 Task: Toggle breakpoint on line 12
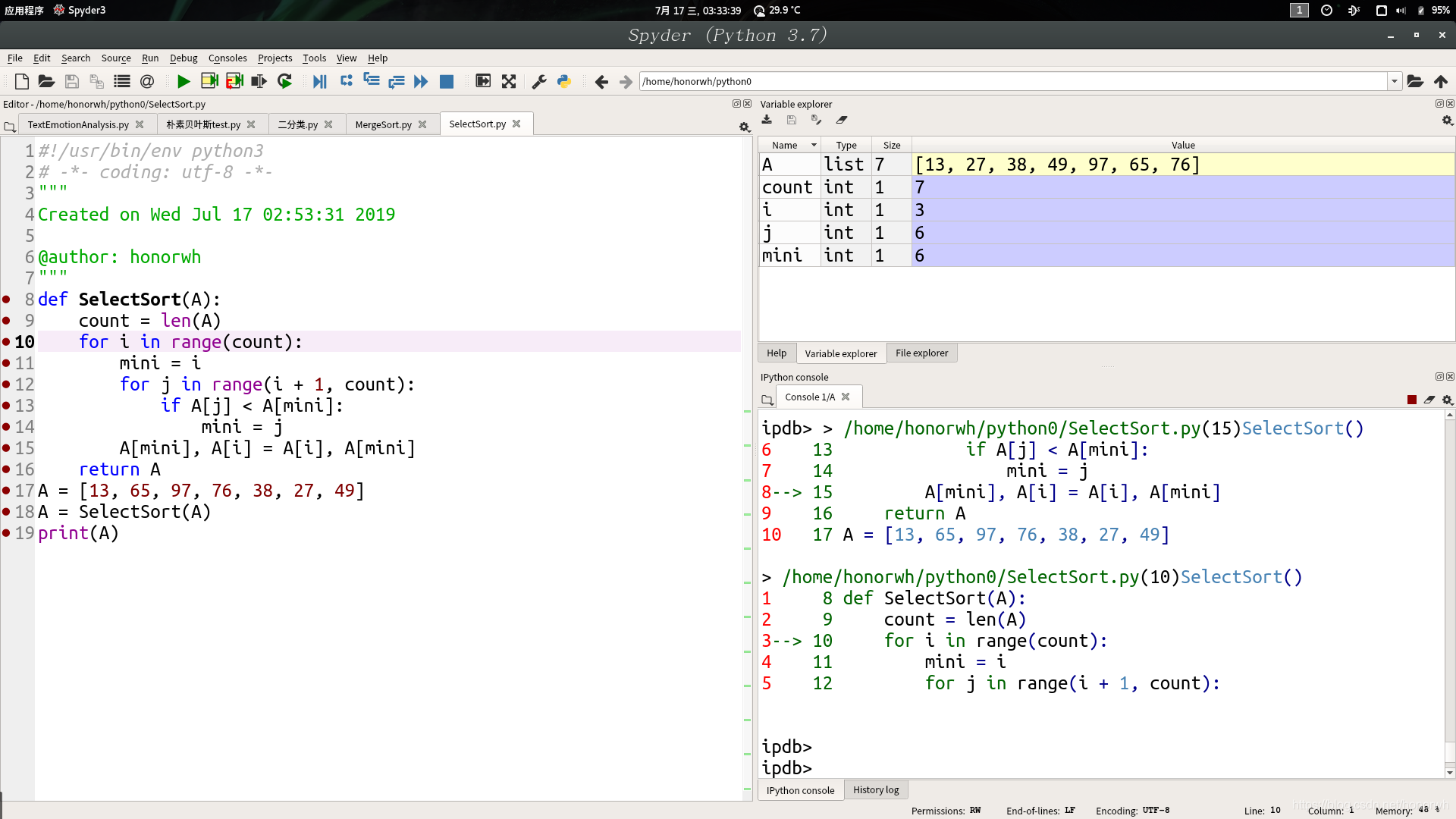coord(6,384)
